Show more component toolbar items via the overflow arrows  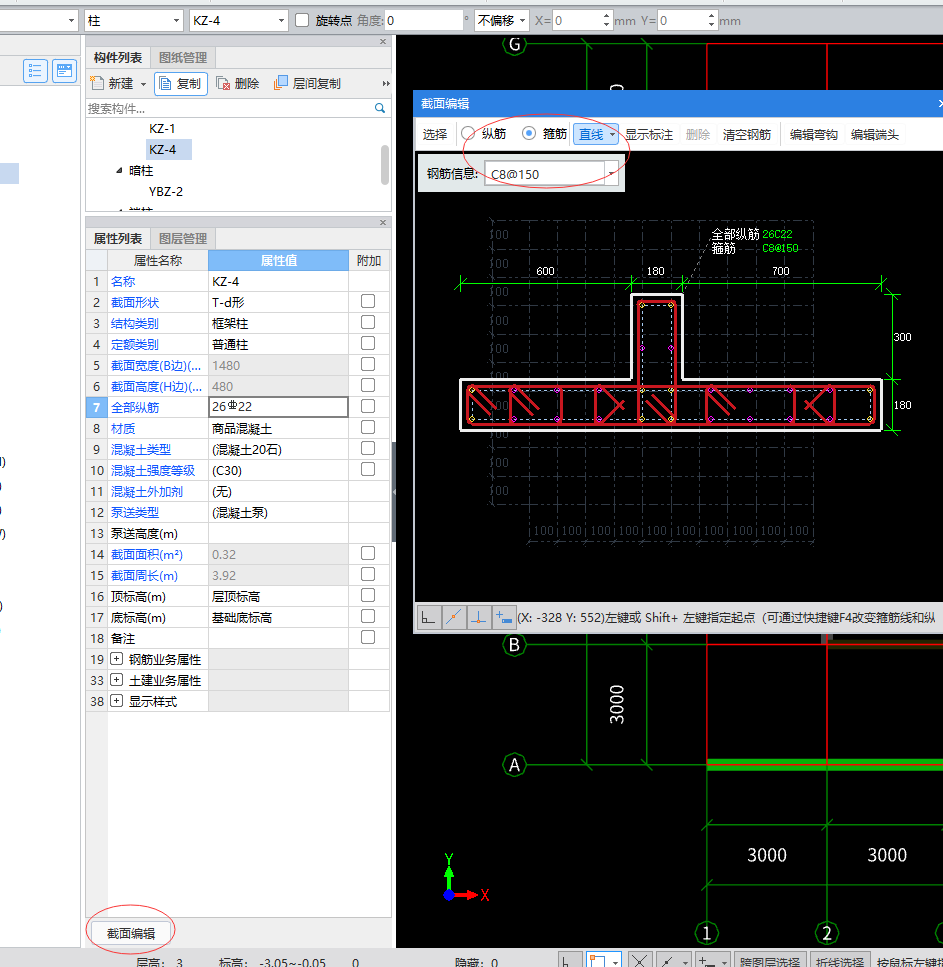pos(386,84)
